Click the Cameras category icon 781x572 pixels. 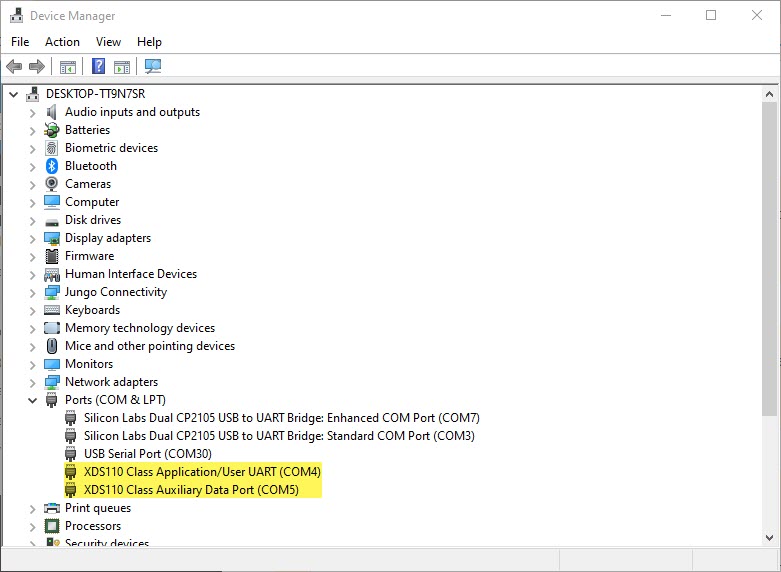(x=52, y=184)
